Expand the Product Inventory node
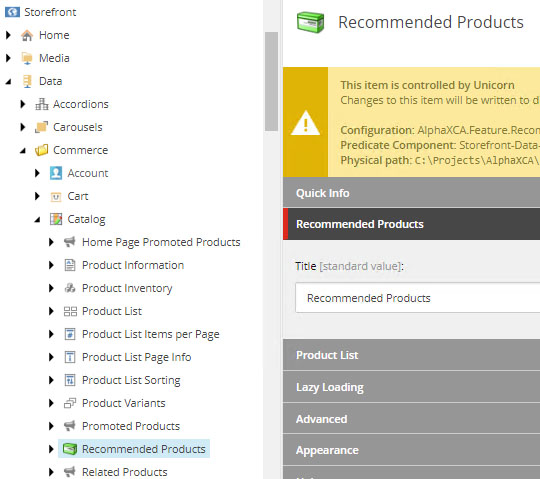540x479 pixels. 51,288
